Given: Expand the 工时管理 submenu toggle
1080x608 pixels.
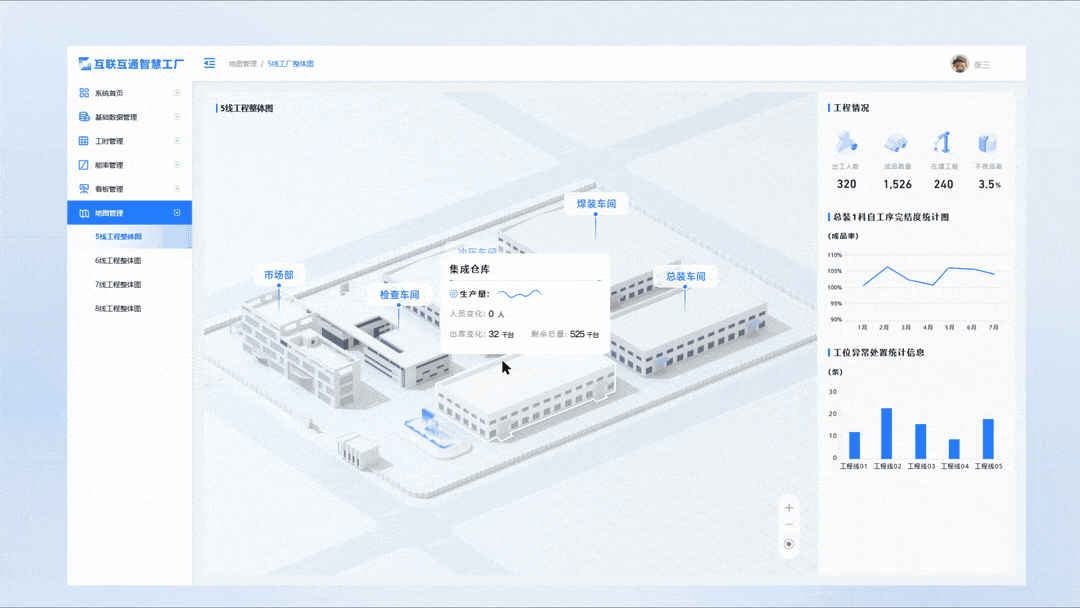Looking at the screenshot, I should pos(177,140).
